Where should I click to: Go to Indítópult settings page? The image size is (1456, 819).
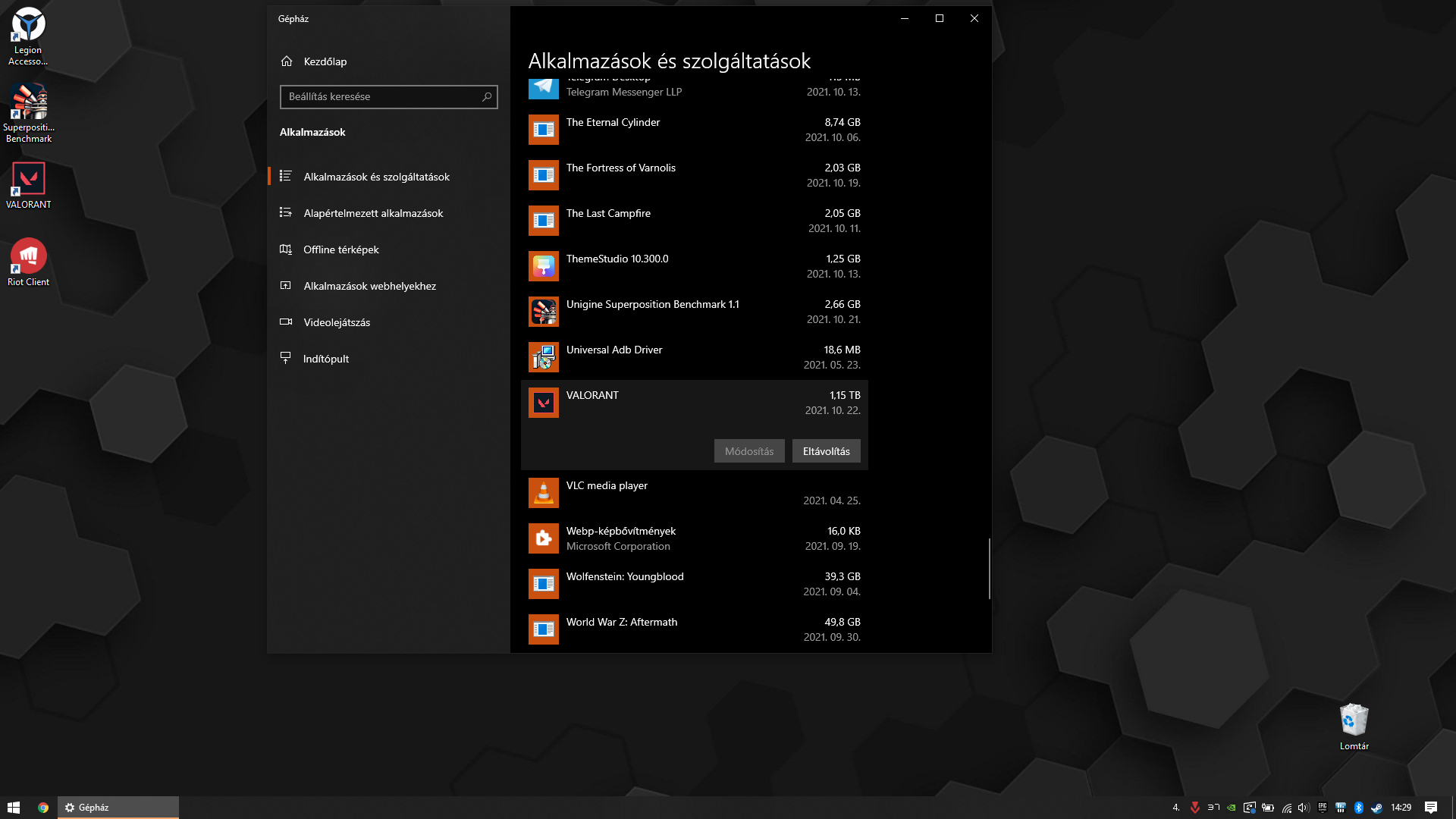[326, 359]
